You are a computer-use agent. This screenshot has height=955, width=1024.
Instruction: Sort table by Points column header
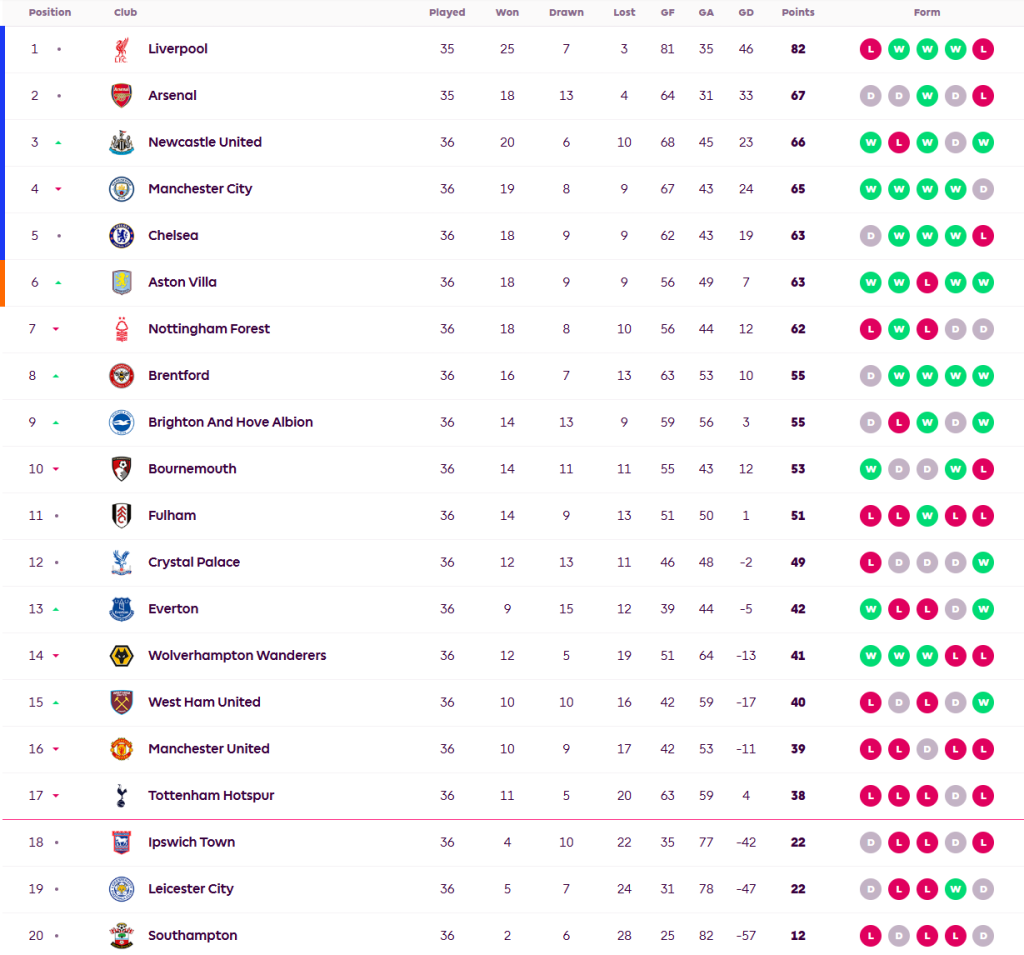pyautogui.click(x=798, y=13)
